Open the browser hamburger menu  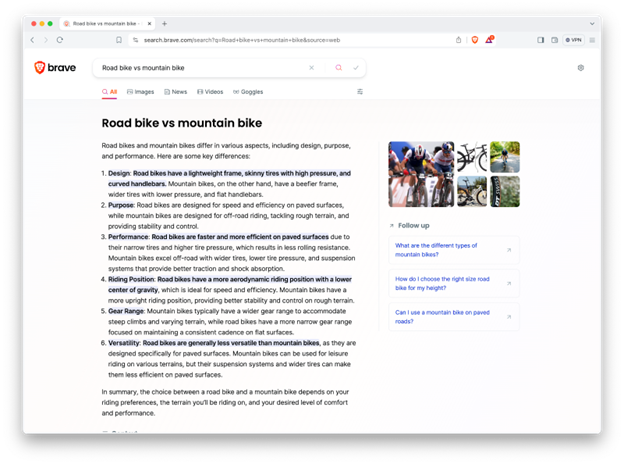[x=592, y=40]
